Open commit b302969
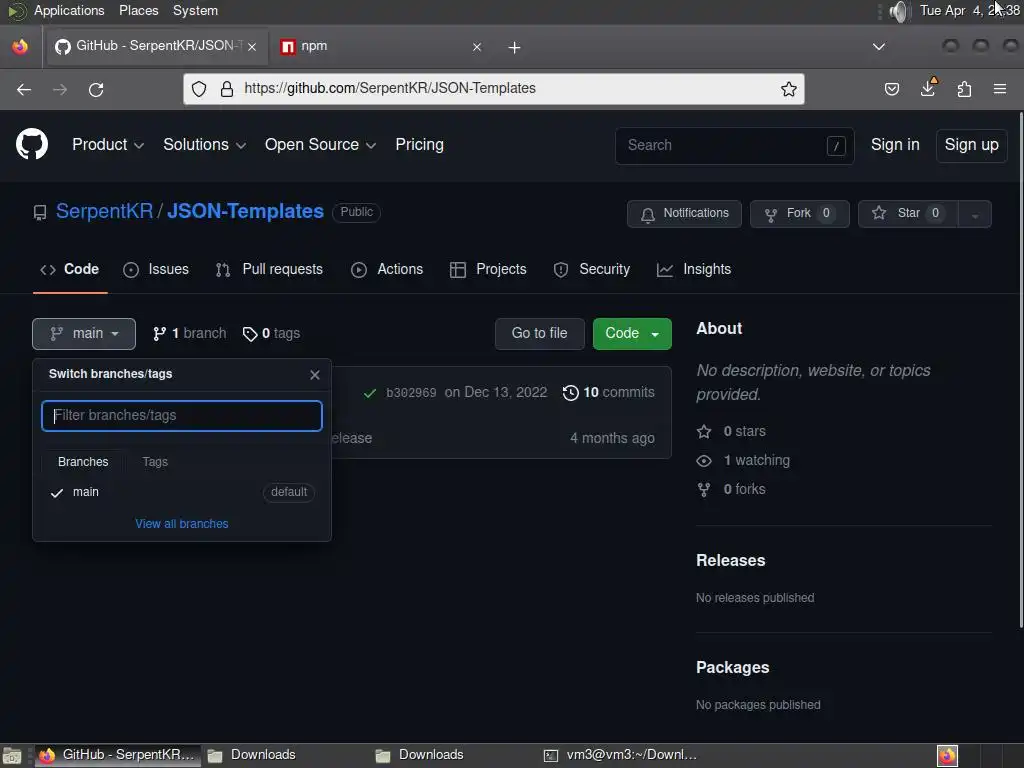 [x=411, y=392]
